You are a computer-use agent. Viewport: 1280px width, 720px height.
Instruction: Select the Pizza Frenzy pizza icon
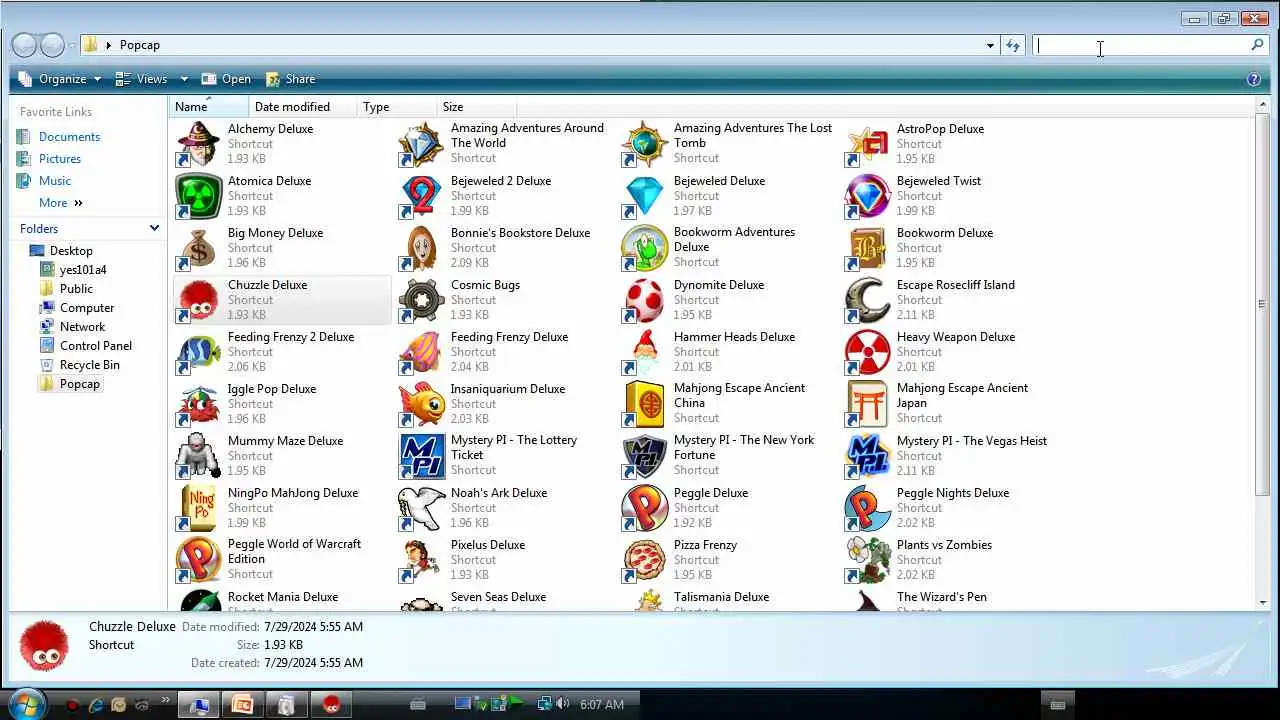tap(644, 560)
